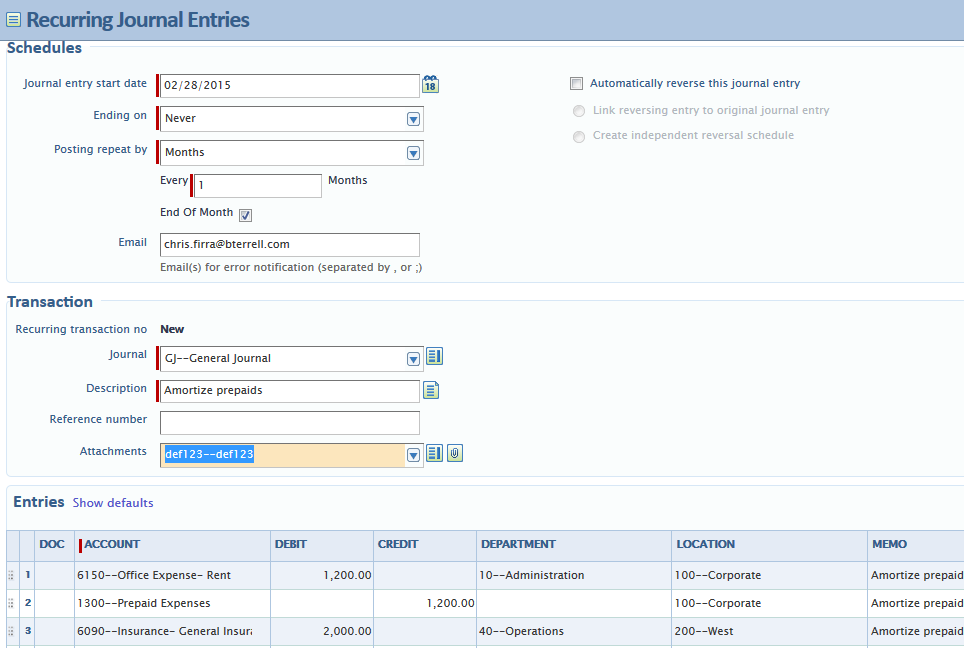Image resolution: width=964 pixels, height=648 pixels.
Task: Click debit amount 2,000.00 in row 3
Action: coord(322,631)
